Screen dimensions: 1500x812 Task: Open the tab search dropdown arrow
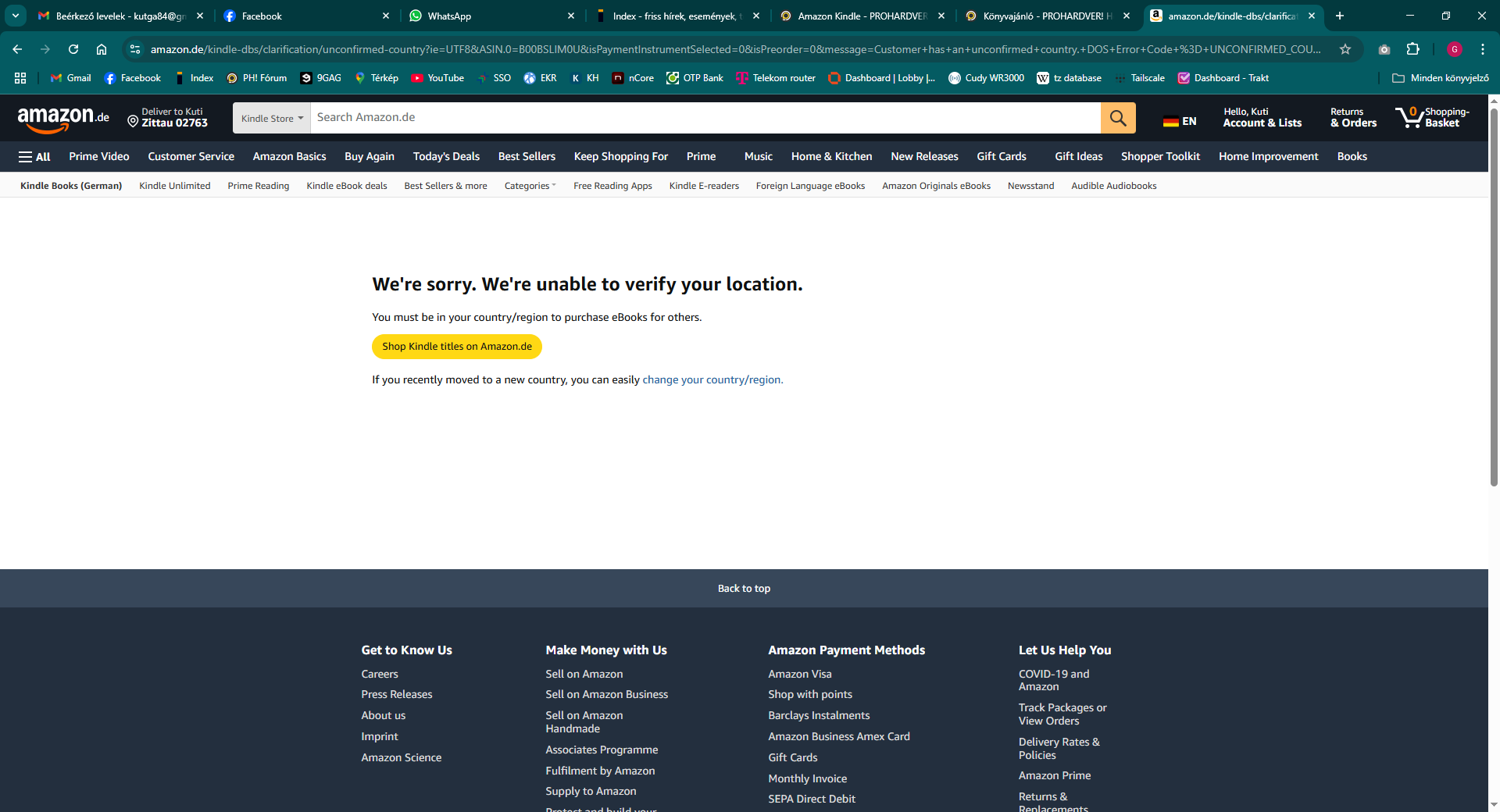tap(15, 16)
